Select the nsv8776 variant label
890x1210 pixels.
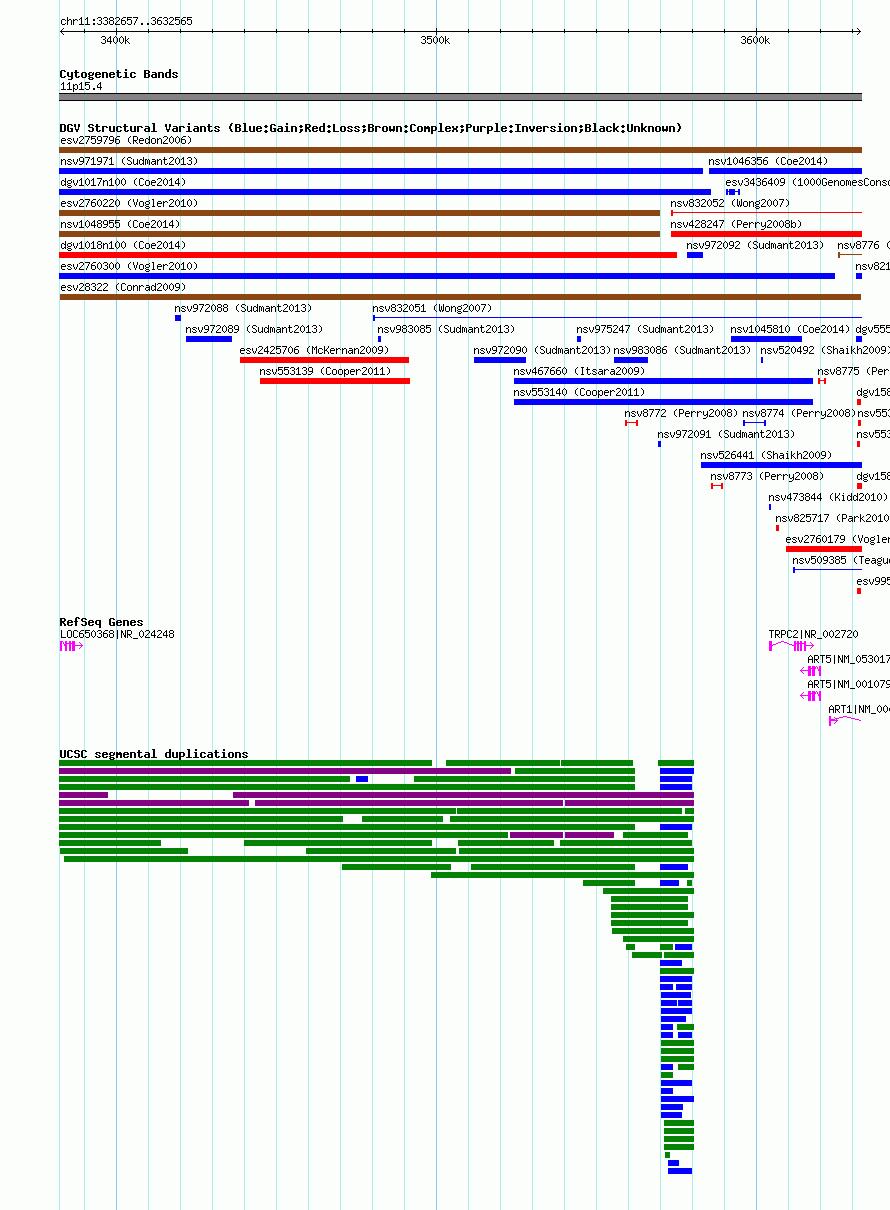[863, 245]
